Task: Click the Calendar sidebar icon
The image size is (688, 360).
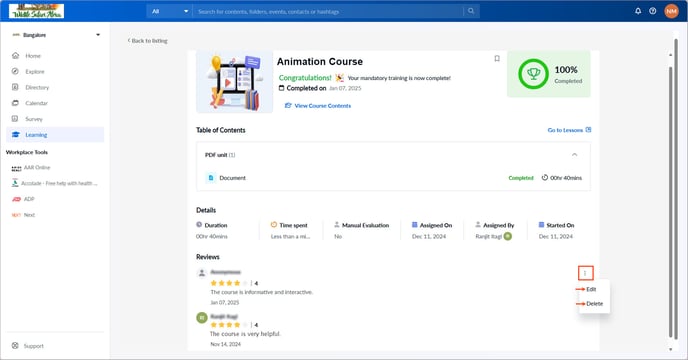Action: tap(15, 103)
